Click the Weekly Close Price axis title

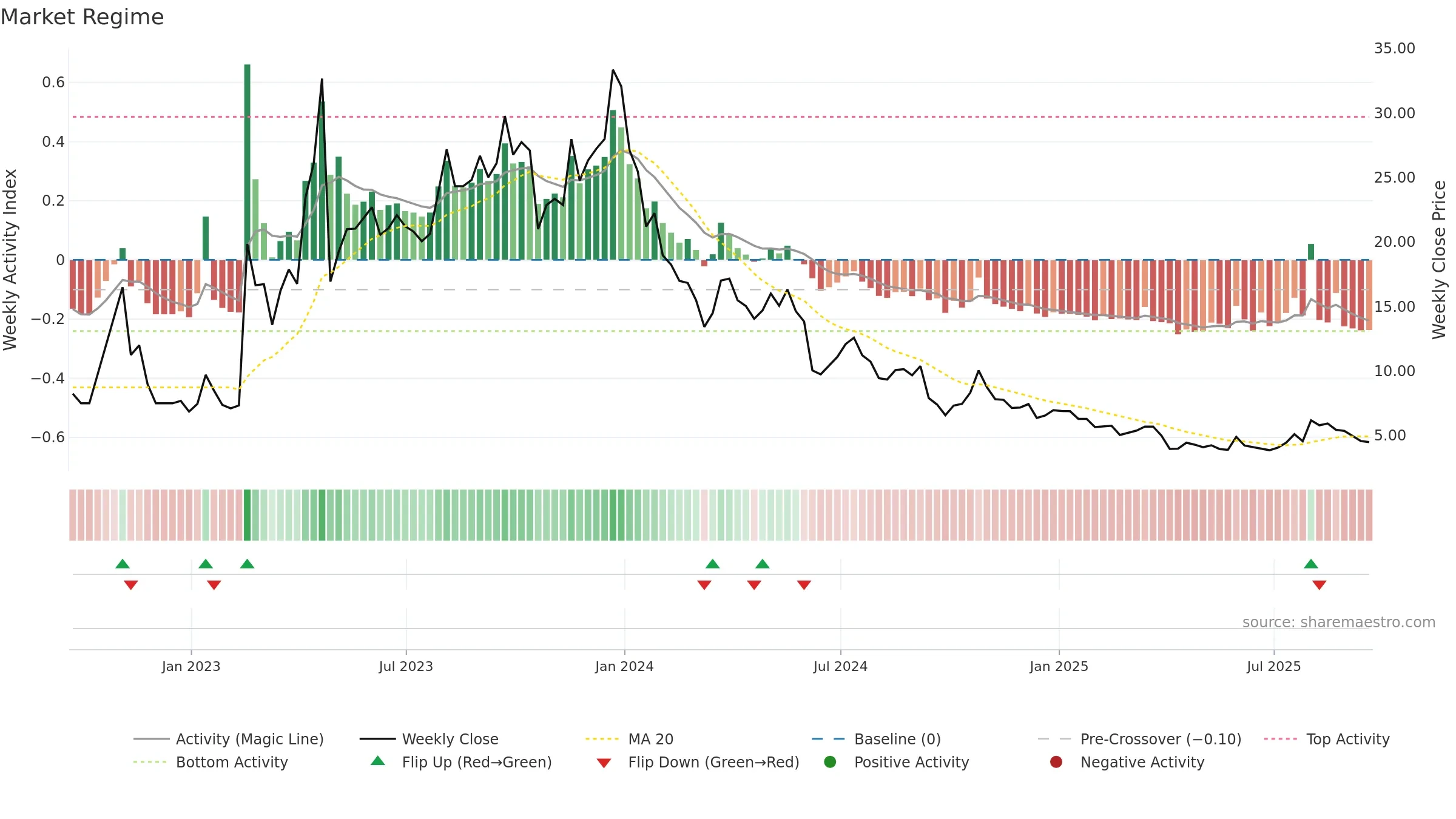tap(1439, 260)
